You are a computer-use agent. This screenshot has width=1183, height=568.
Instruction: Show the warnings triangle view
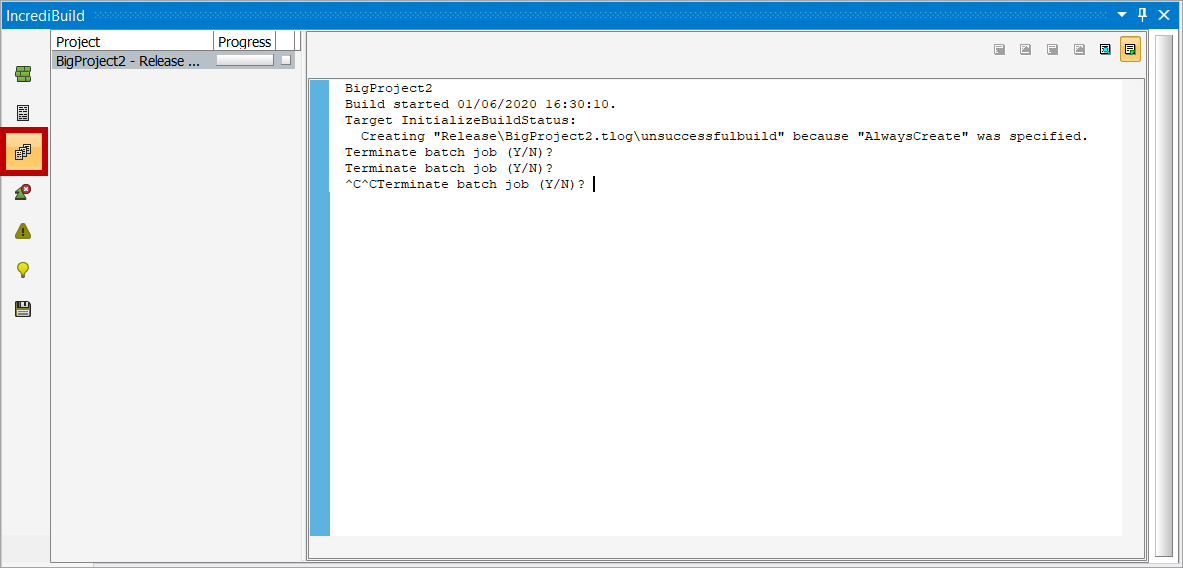click(x=23, y=231)
